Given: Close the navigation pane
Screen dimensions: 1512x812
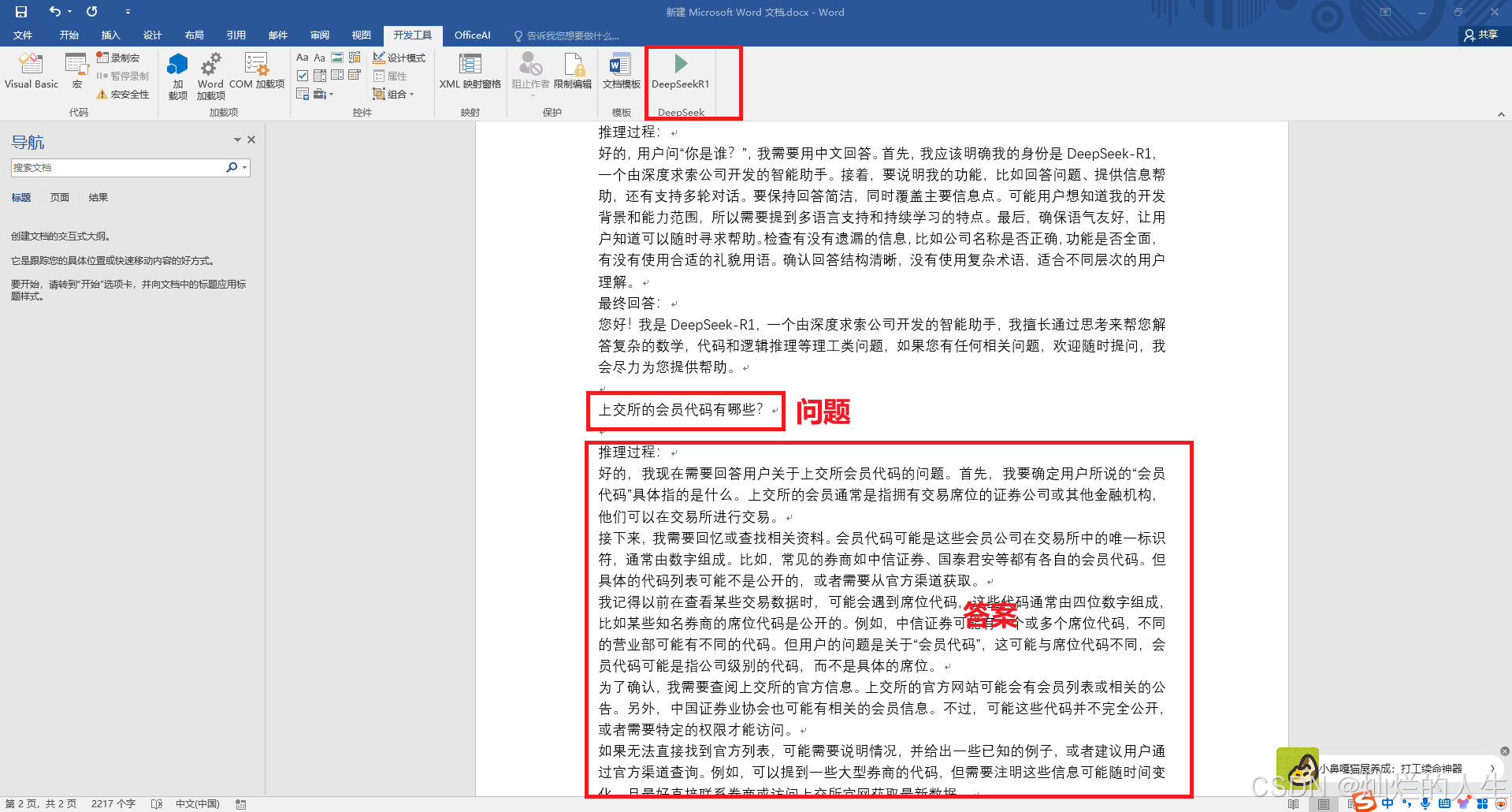Looking at the screenshot, I should (251, 140).
